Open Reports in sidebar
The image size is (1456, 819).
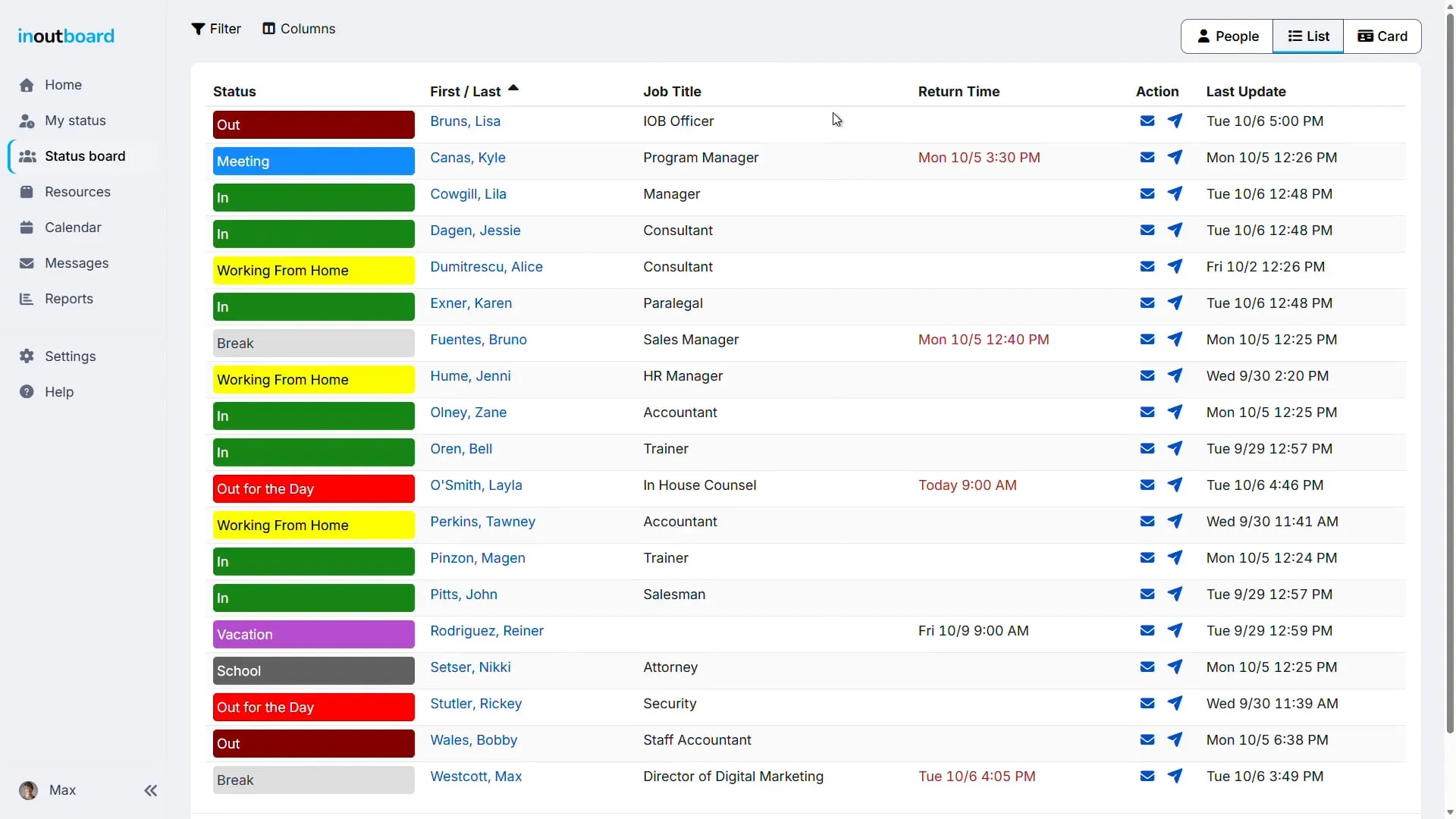57,299
